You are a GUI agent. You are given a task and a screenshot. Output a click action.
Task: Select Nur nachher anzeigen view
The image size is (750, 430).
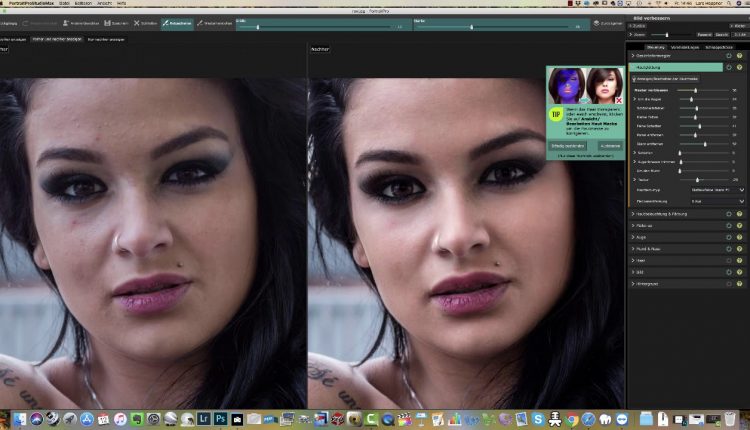coord(106,40)
